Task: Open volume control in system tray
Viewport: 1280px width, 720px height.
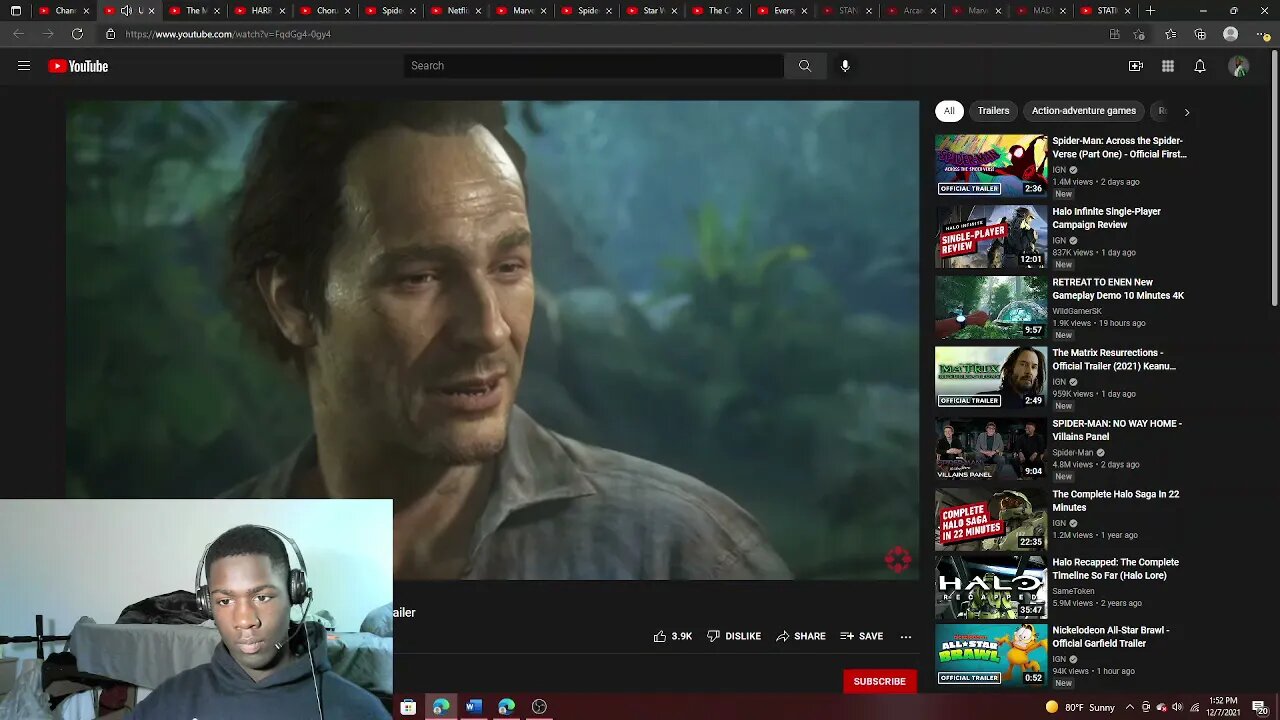Action: [x=1177, y=707]
